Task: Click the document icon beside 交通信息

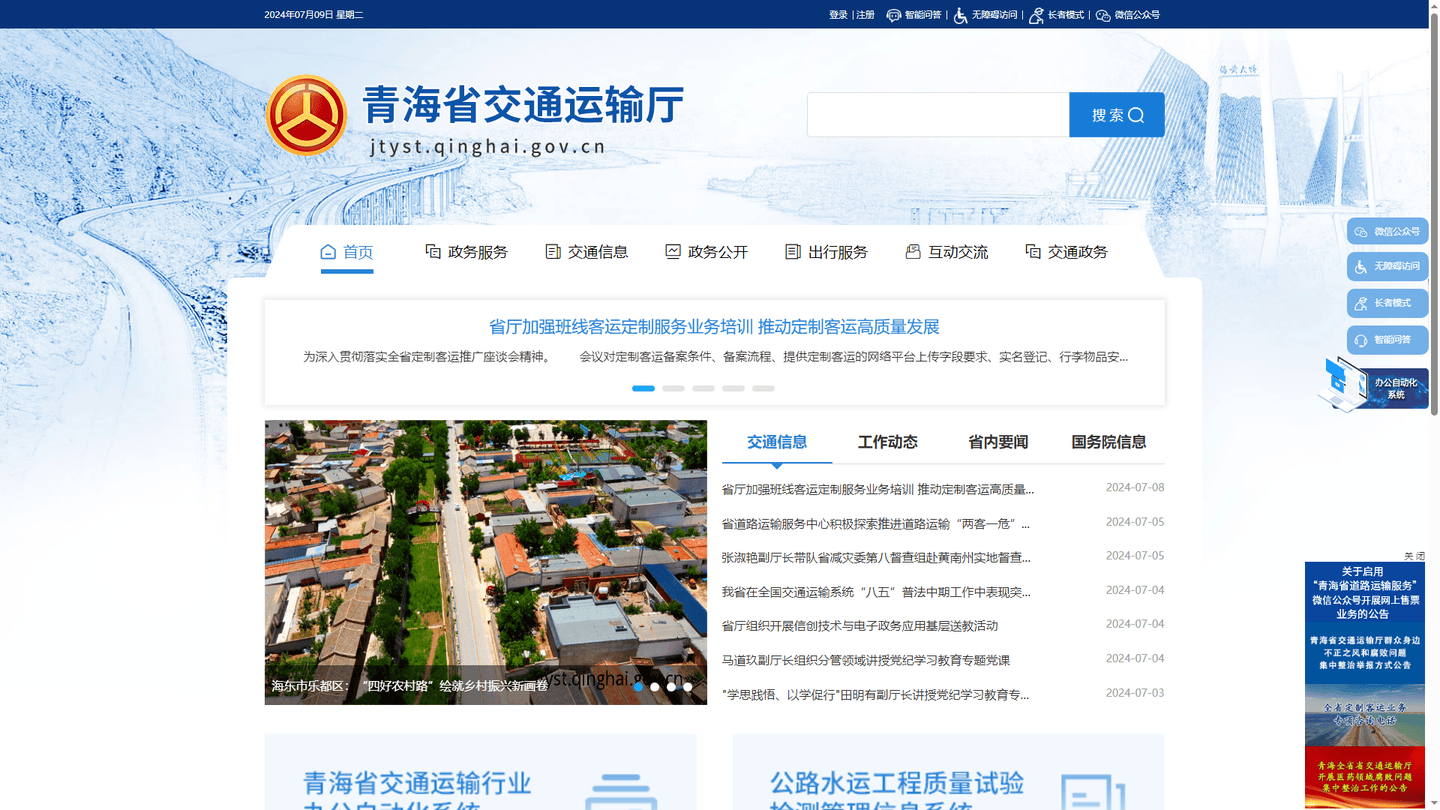Action: click(x=553, y=251)
